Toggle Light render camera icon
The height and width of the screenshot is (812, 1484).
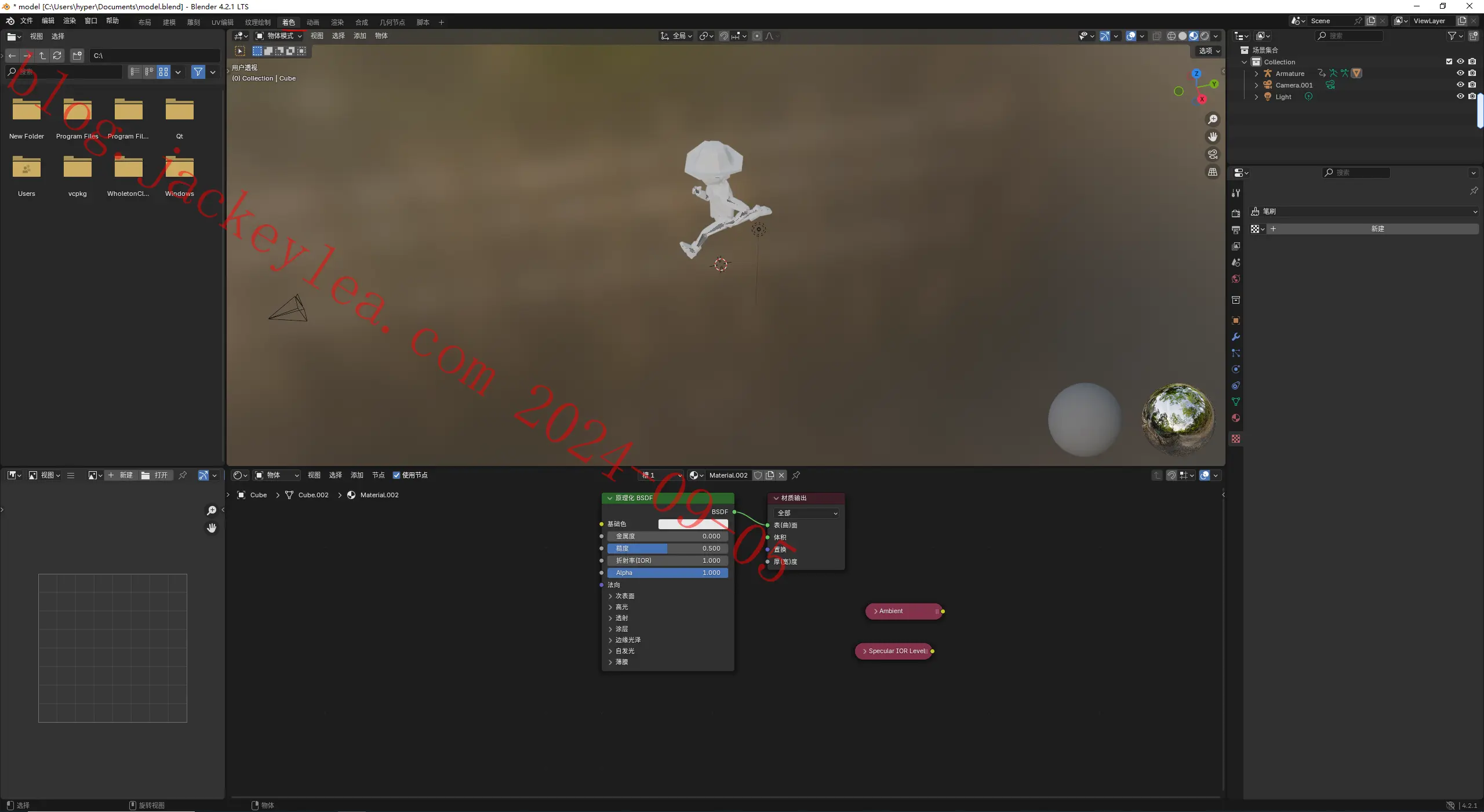tap(1472, 96)
